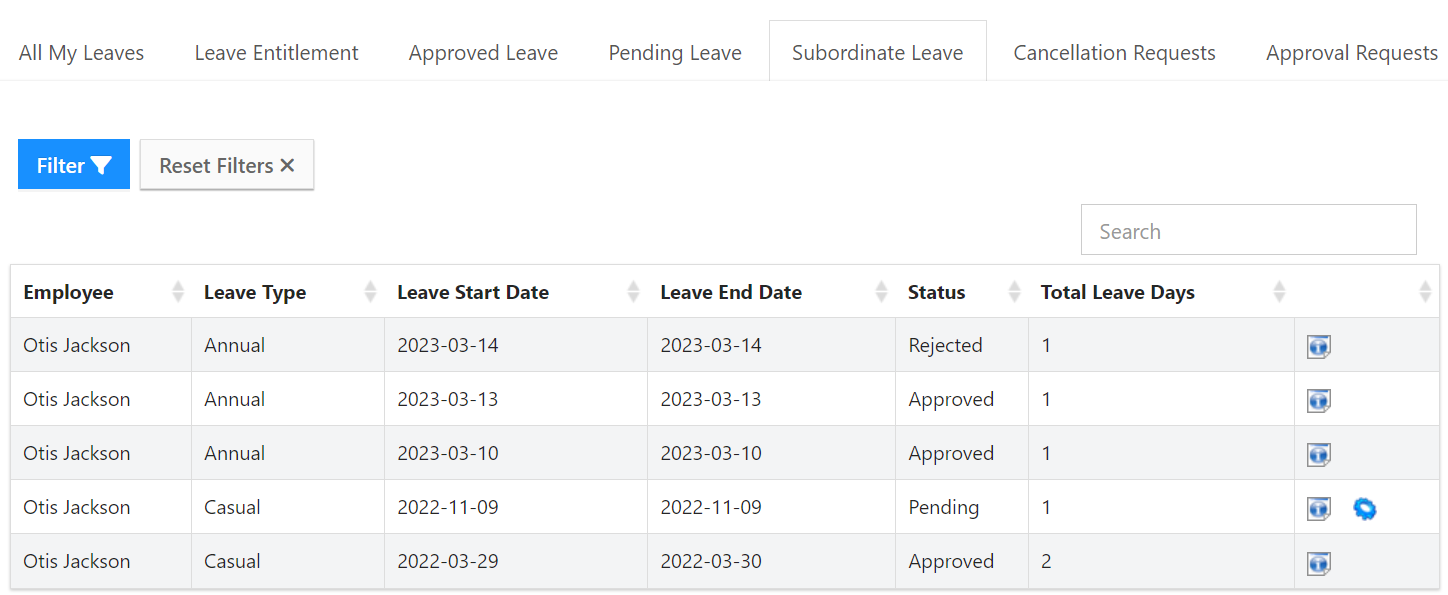View the Cancellation Requests tab
This screenshot has width=1448, height=595.
click(1114, 53)
